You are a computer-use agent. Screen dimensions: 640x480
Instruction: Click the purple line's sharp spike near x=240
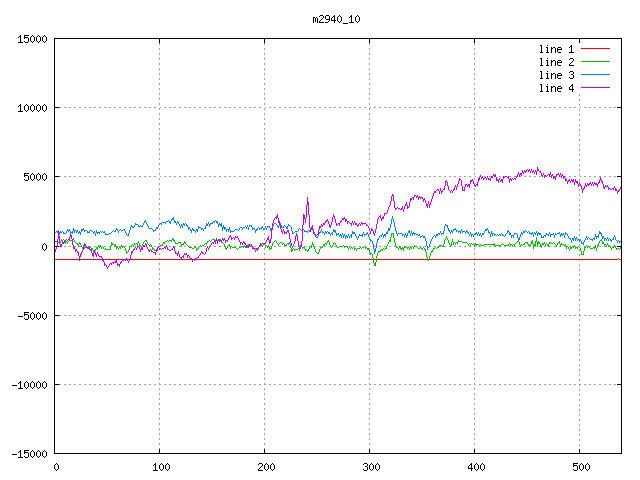coord(307,199)
